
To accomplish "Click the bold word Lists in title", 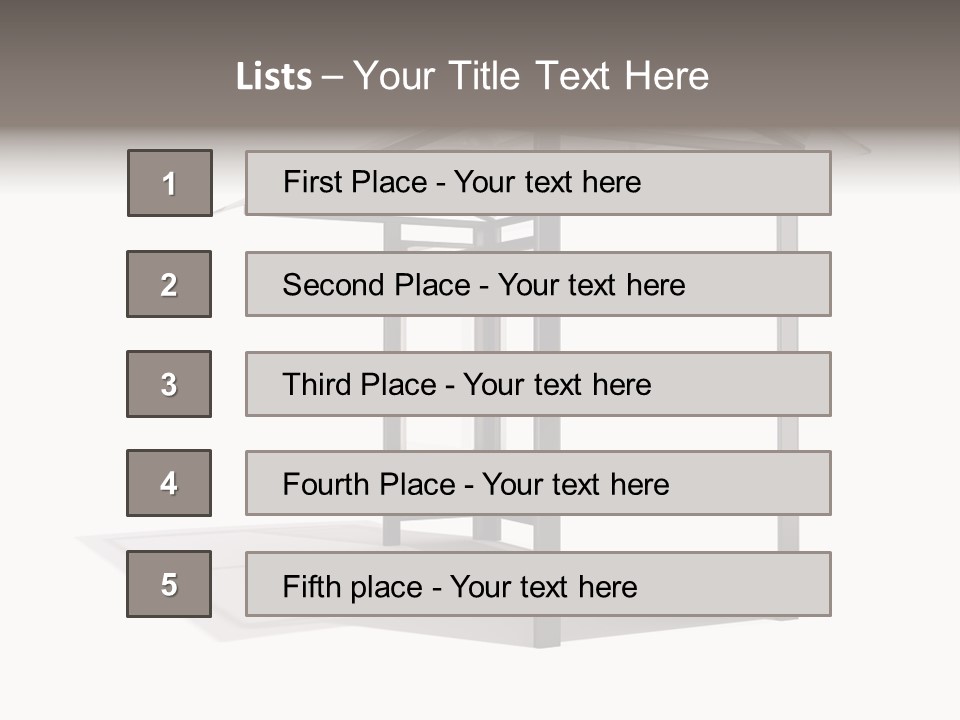I will [273, 77].
